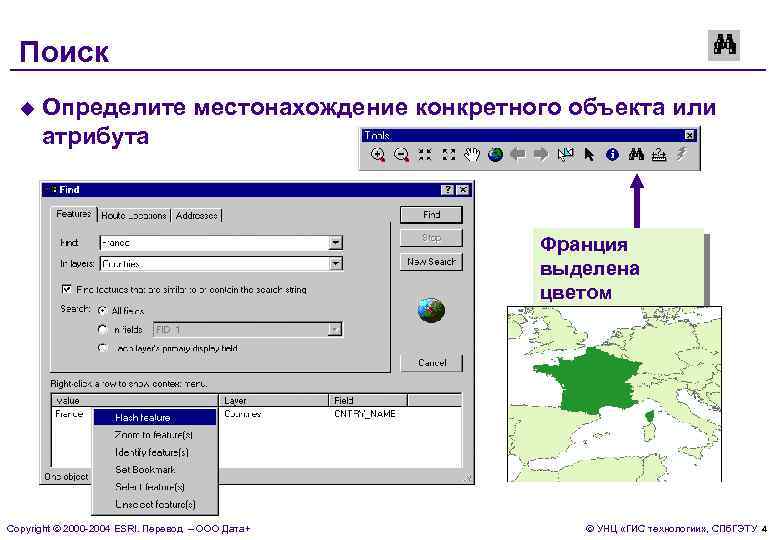Click into the Find text input field
780x540 pixels.
215,243
